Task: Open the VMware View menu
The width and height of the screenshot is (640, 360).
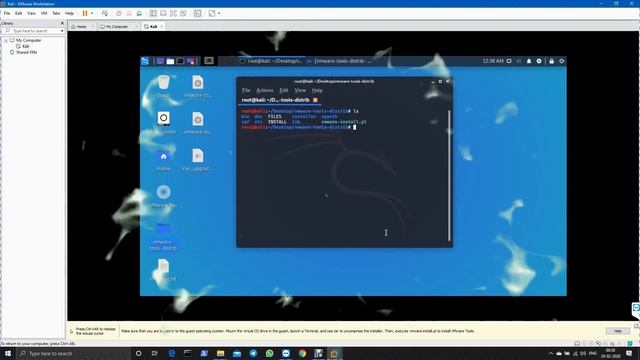Action: 31,13
